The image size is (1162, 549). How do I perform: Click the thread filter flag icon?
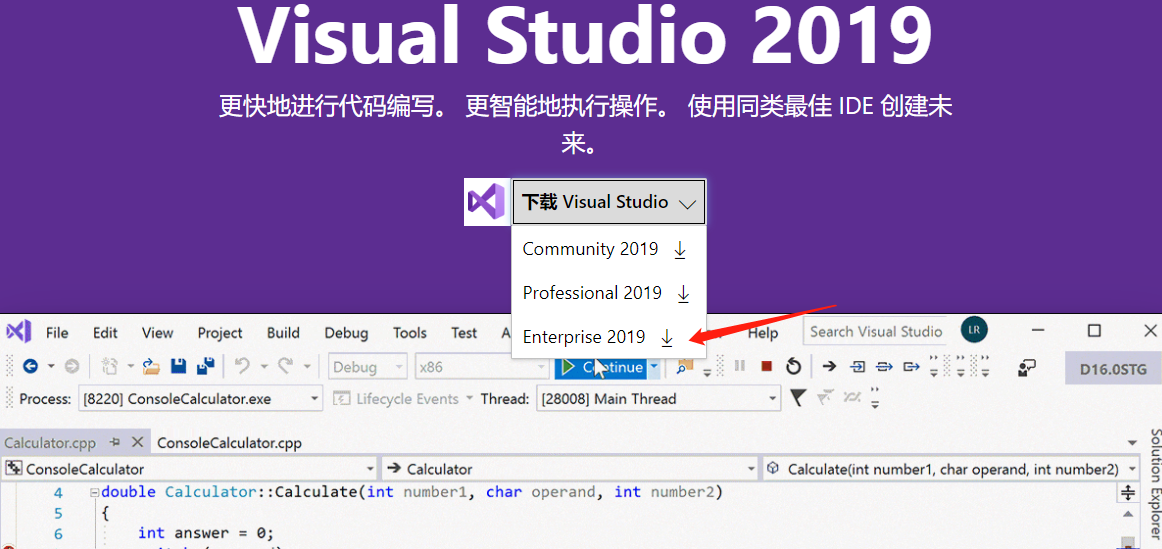coord(797,399)
